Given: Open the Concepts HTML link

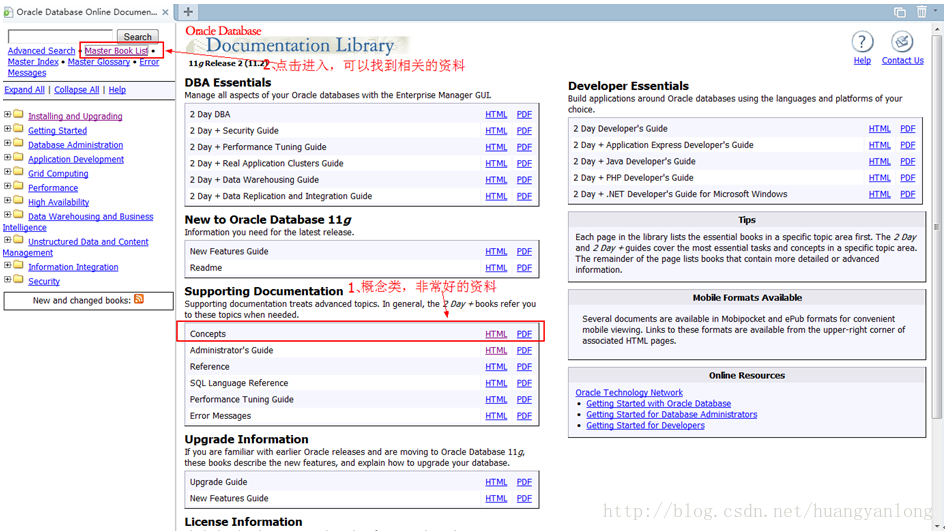Looking at the screenshot, I should (496, 334).
